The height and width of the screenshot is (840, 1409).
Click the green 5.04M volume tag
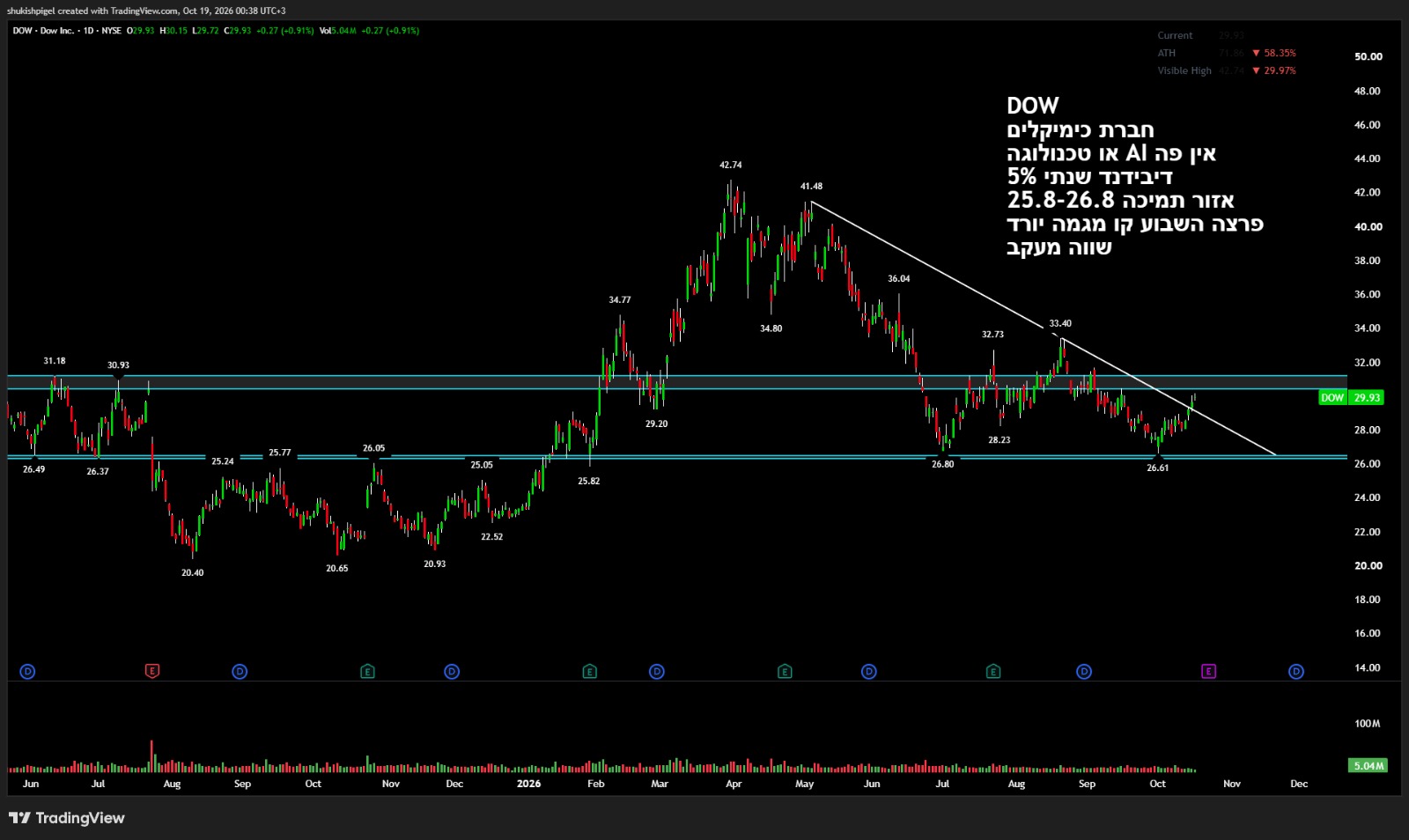1368,765
